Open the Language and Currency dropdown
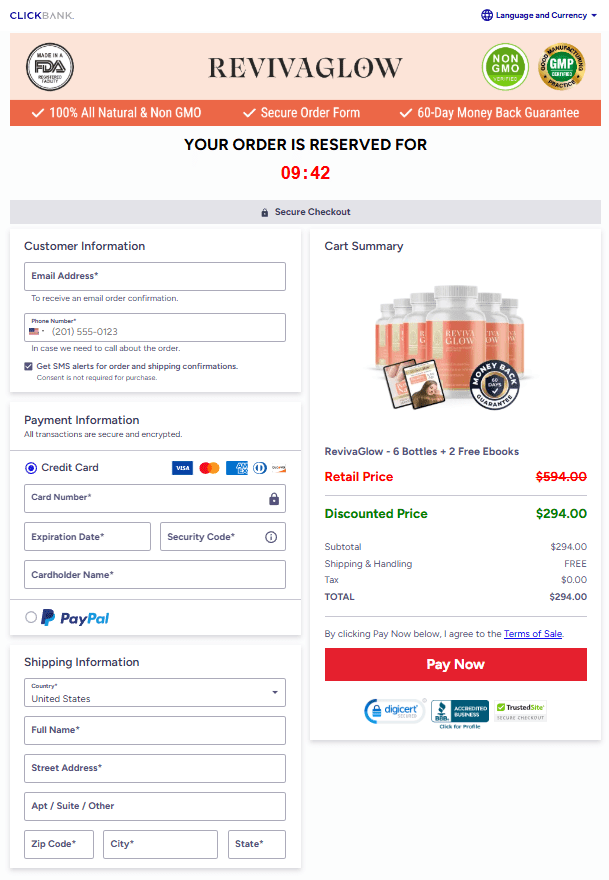The image size is (609, 880). point(538,15)
